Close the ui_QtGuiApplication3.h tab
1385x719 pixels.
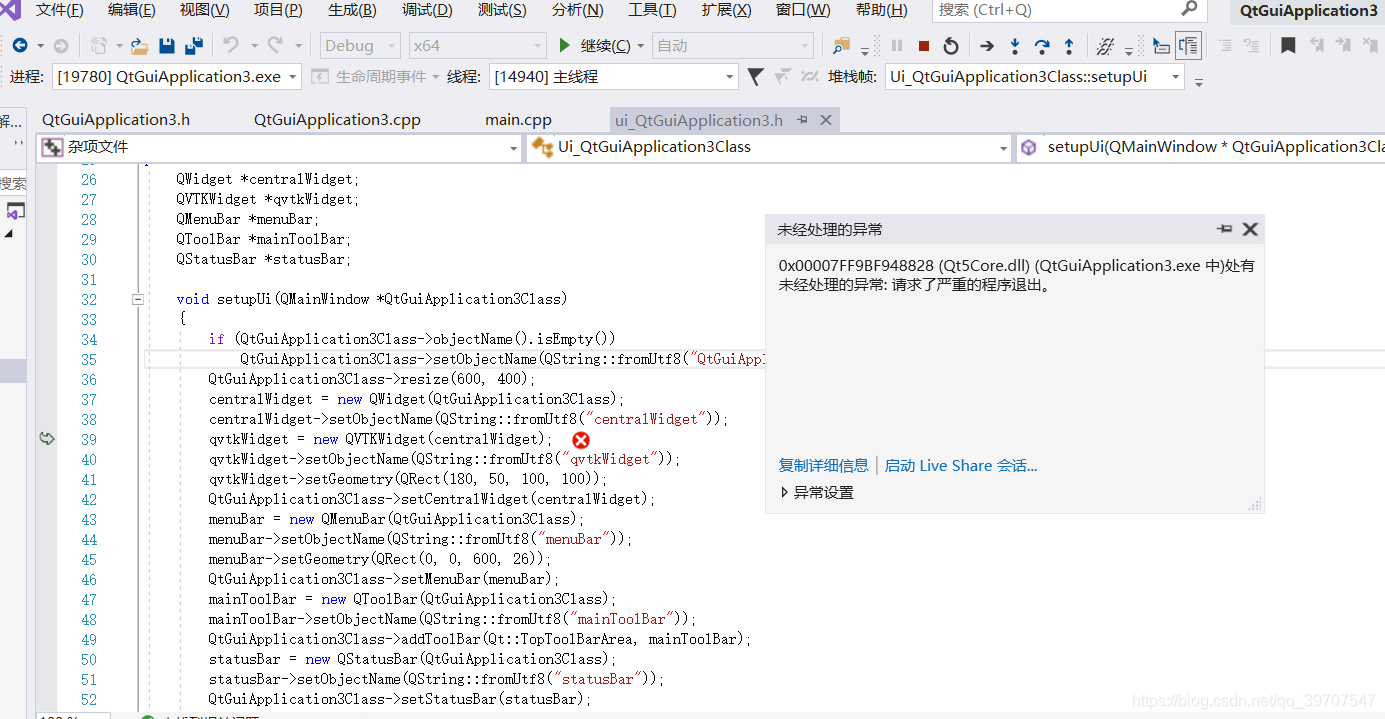point(826,120)
